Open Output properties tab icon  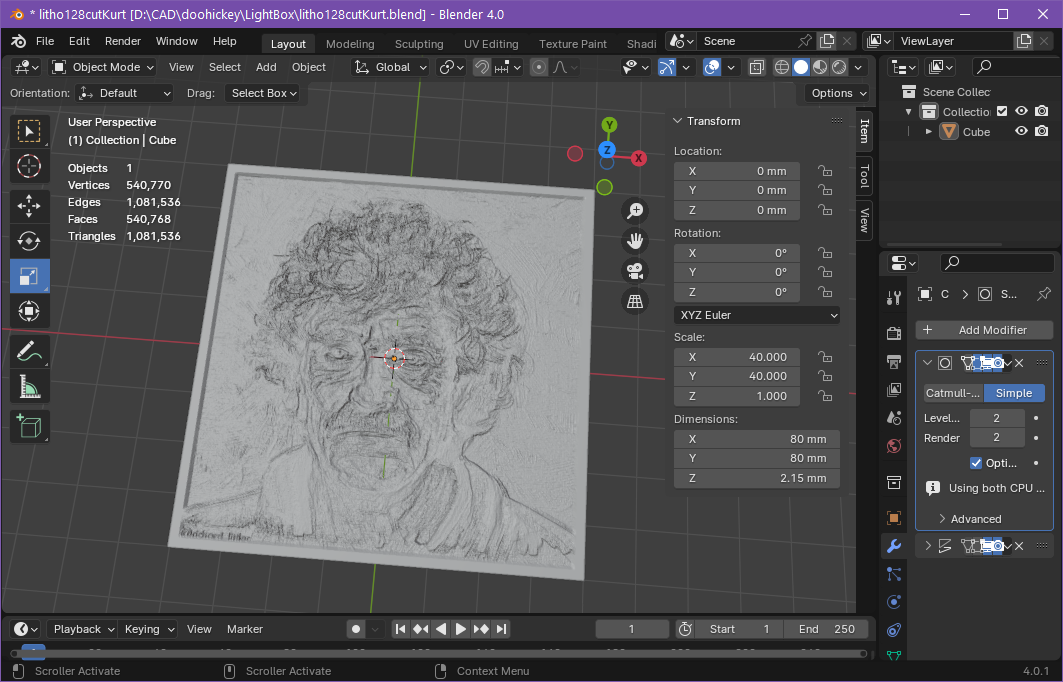894,361
